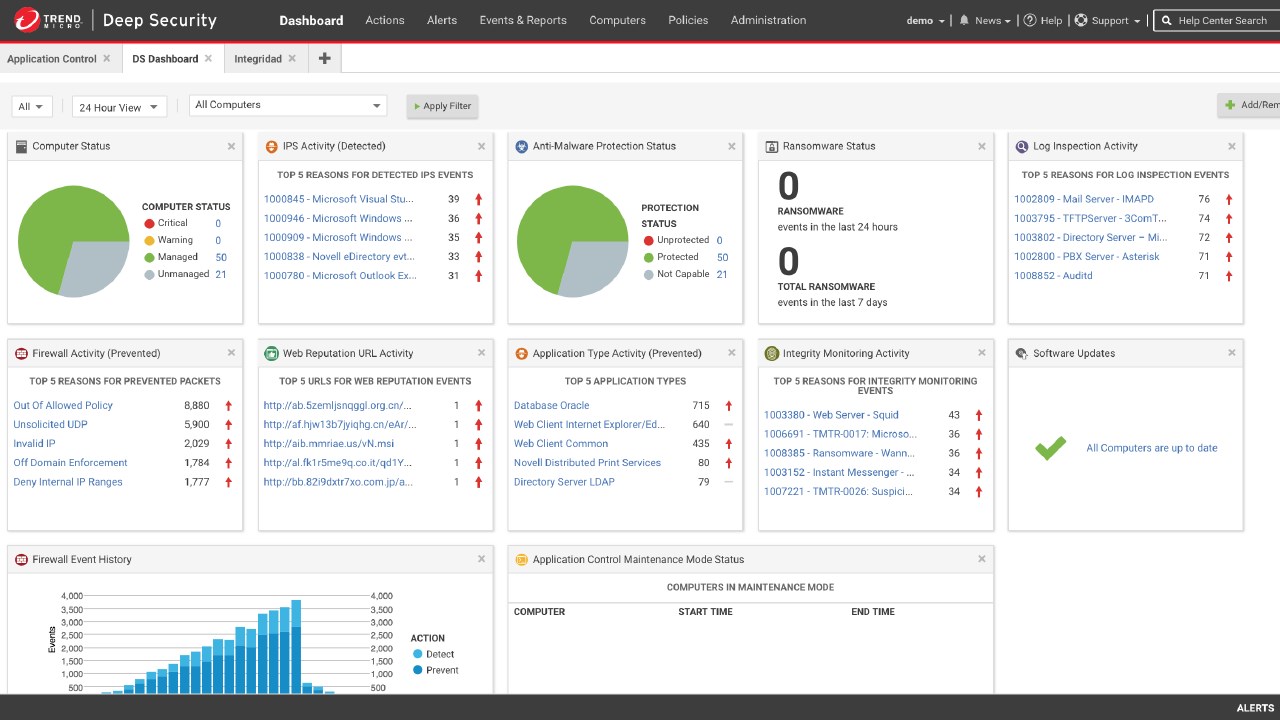Open the demo user menu

tap(925, 20)
